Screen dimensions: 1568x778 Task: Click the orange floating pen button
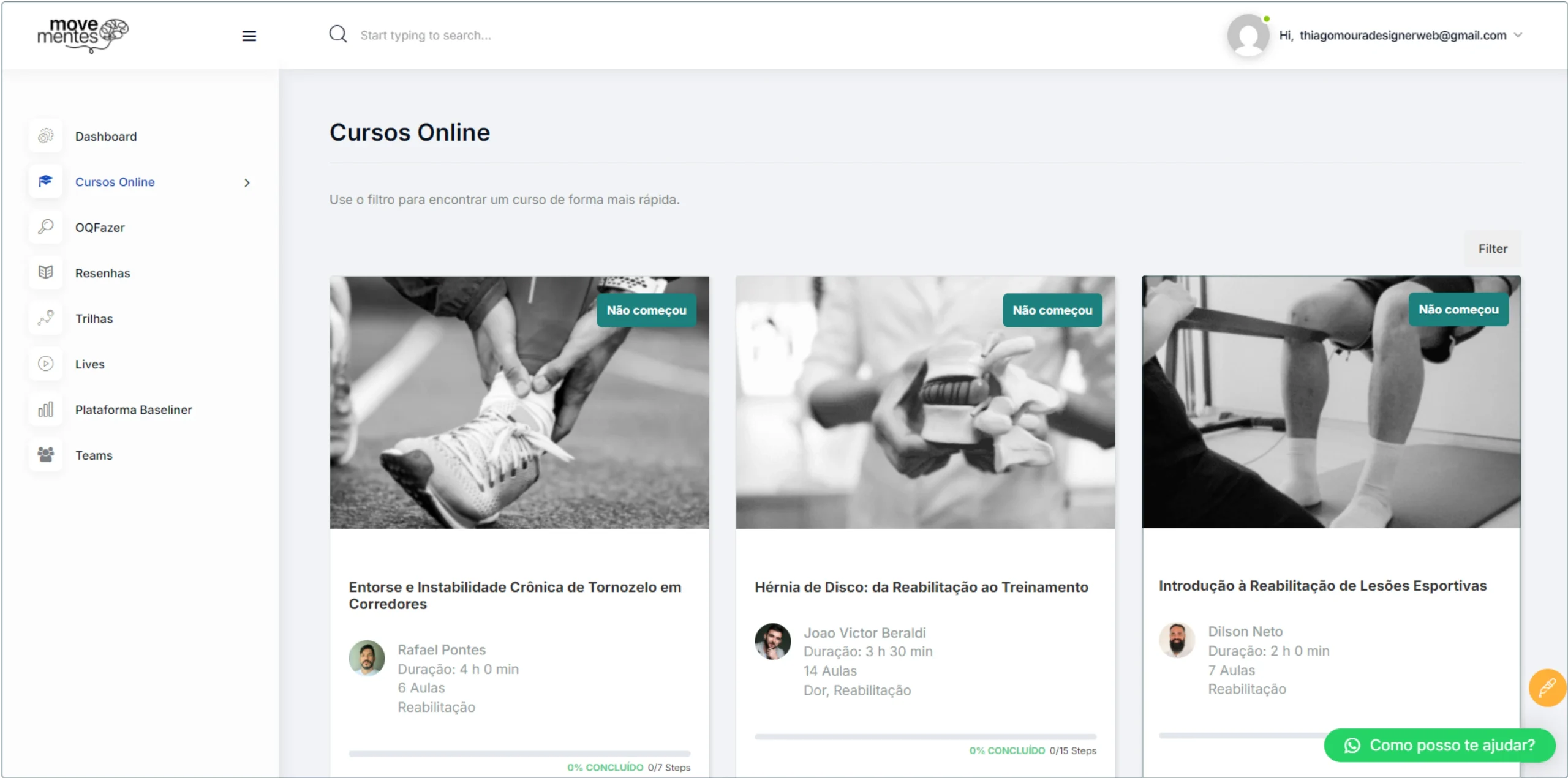coord(1547,687)
